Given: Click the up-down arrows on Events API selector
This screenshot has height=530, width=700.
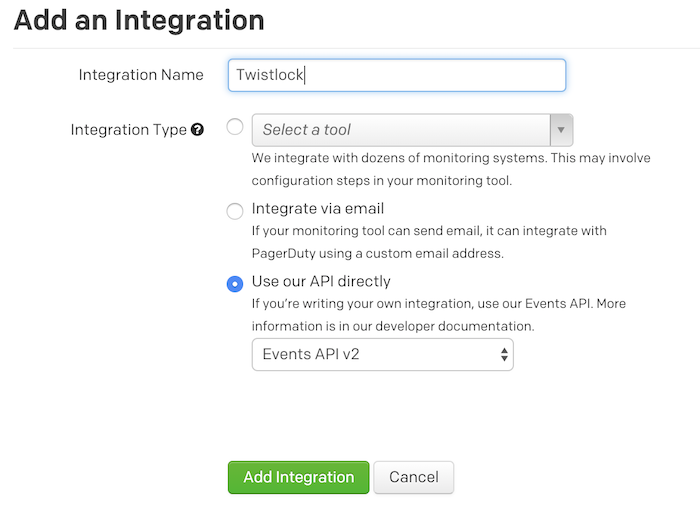Looking at the screenshot, I should pos(504,355).
